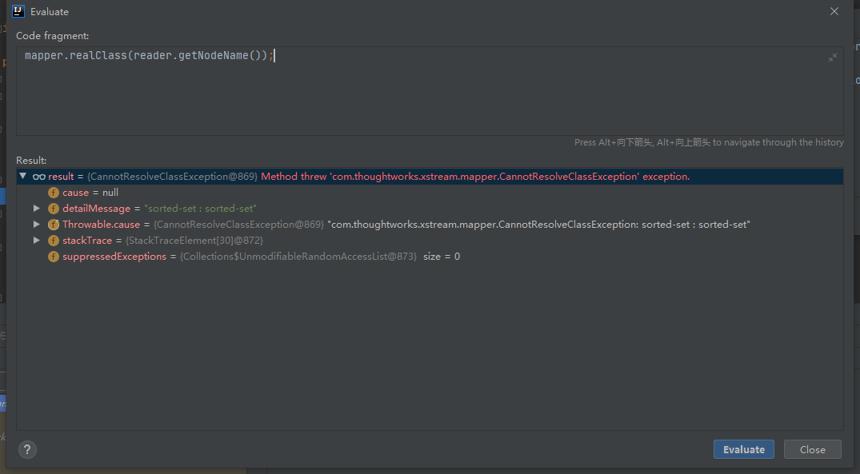
Task: Expand the detailMessage node
Action: coord(36,208)
